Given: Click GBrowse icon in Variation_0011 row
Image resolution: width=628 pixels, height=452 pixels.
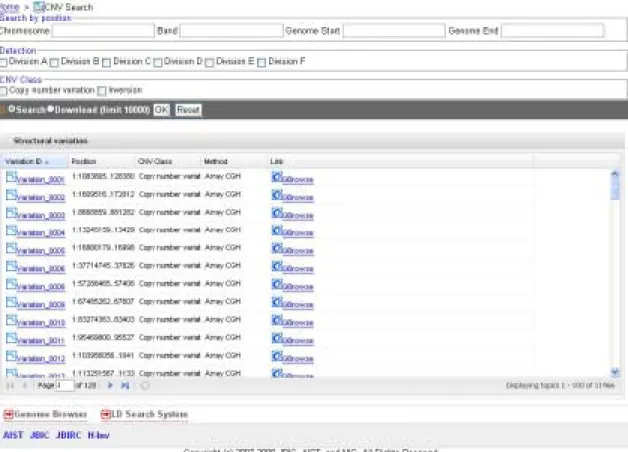Looking at the screenshot, I should tap(277, 338).
